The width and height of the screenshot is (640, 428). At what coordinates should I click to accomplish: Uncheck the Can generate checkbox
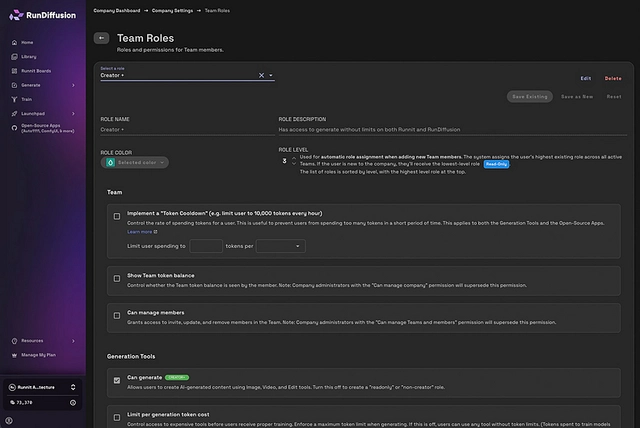(x=117, y=380)
